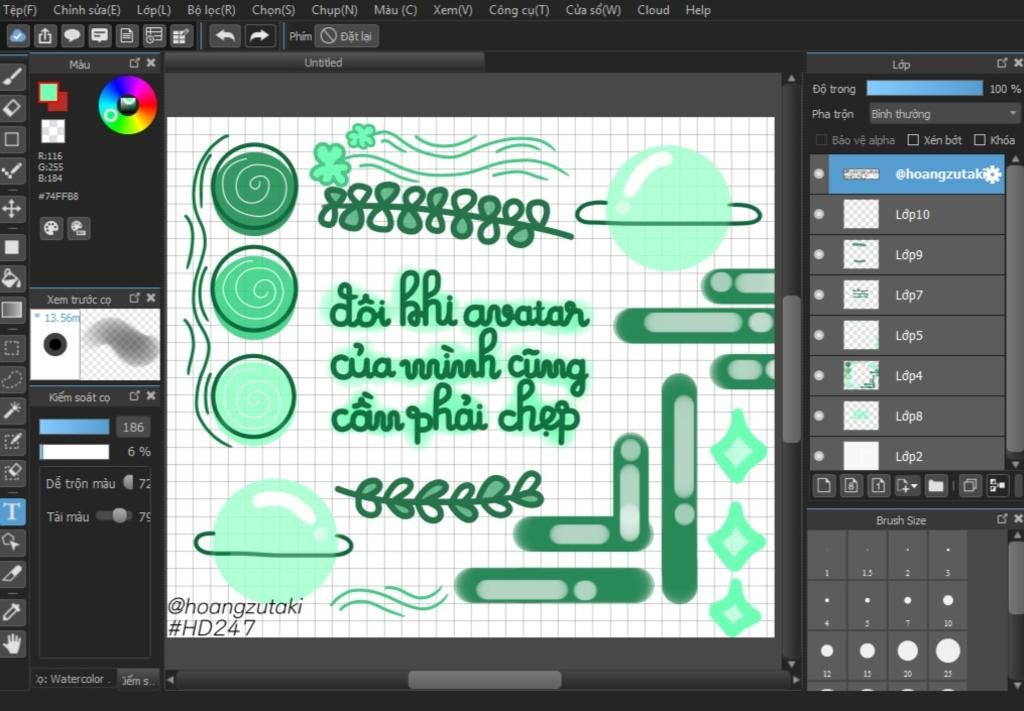The height and width of the screenshot is (711, 1024).
Task: Open the Cửa sổ(W) menu
Action: [593, 10]
